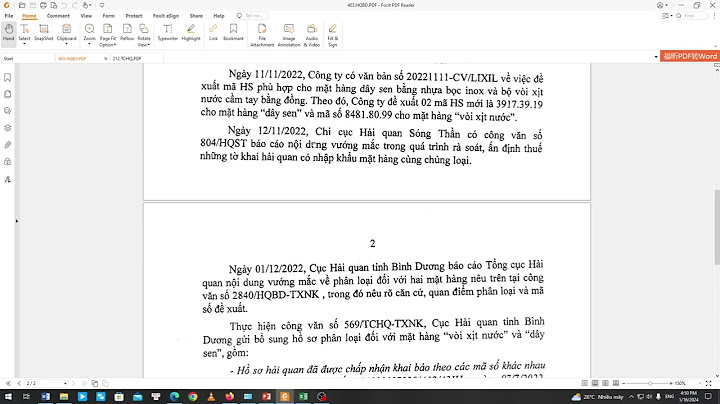
Task: Choose the Highlight tool
Action: (191, 32)
